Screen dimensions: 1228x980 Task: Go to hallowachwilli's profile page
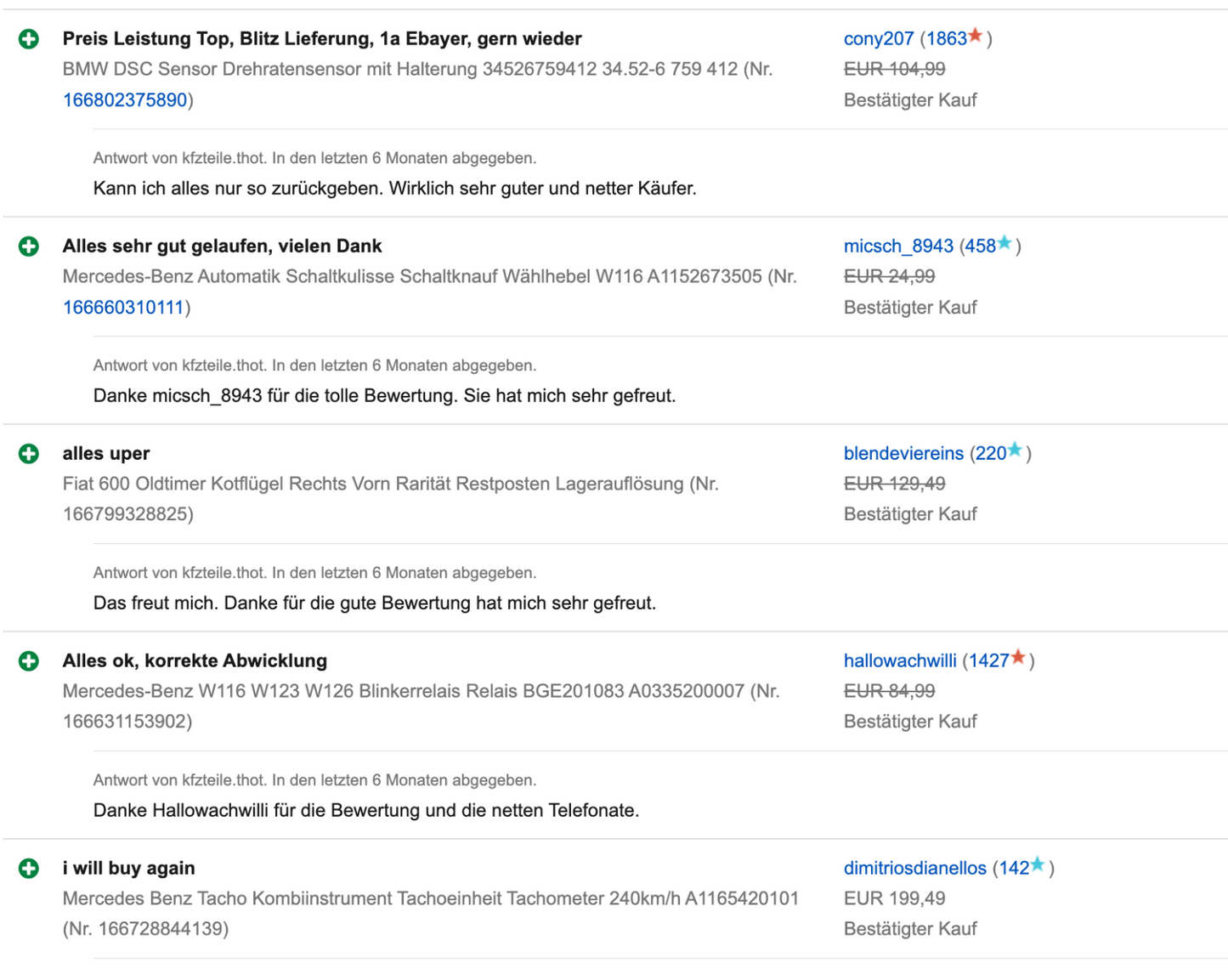tap(900, 661)
